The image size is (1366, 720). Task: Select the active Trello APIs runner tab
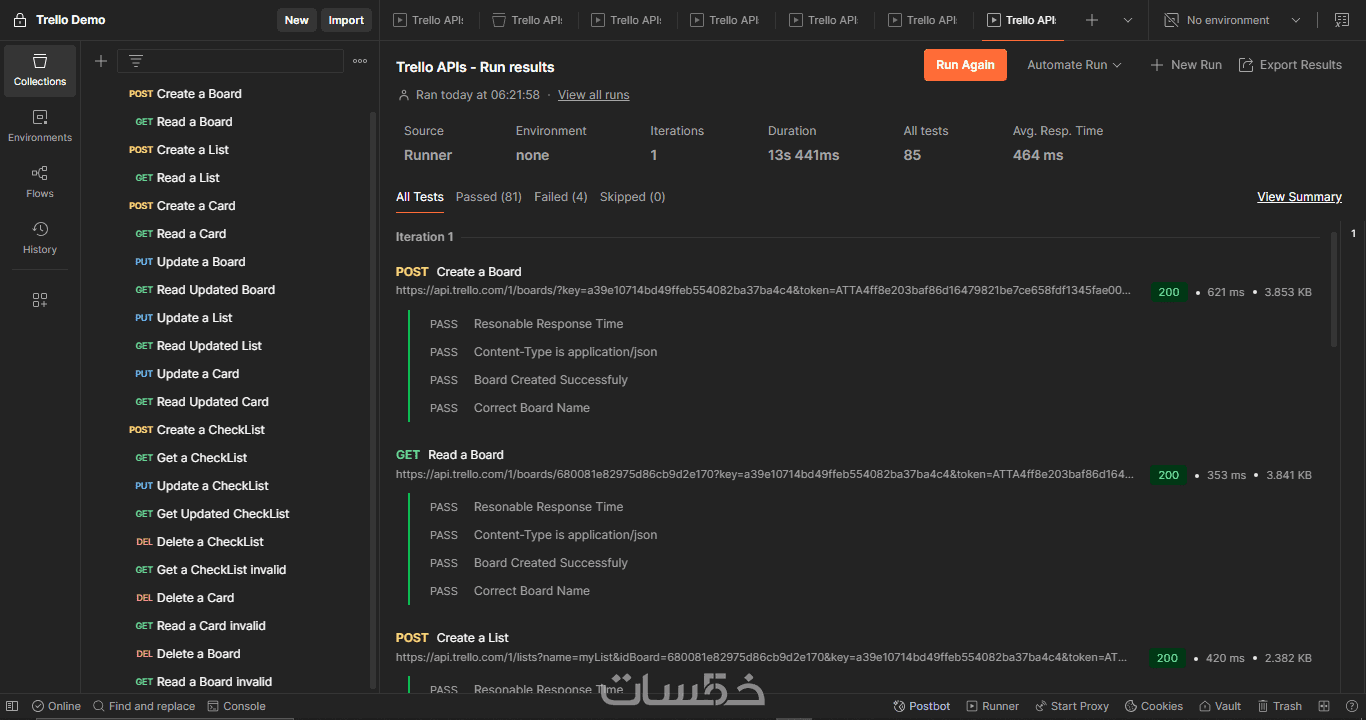pyautogui.click(x=1022, y=20)
